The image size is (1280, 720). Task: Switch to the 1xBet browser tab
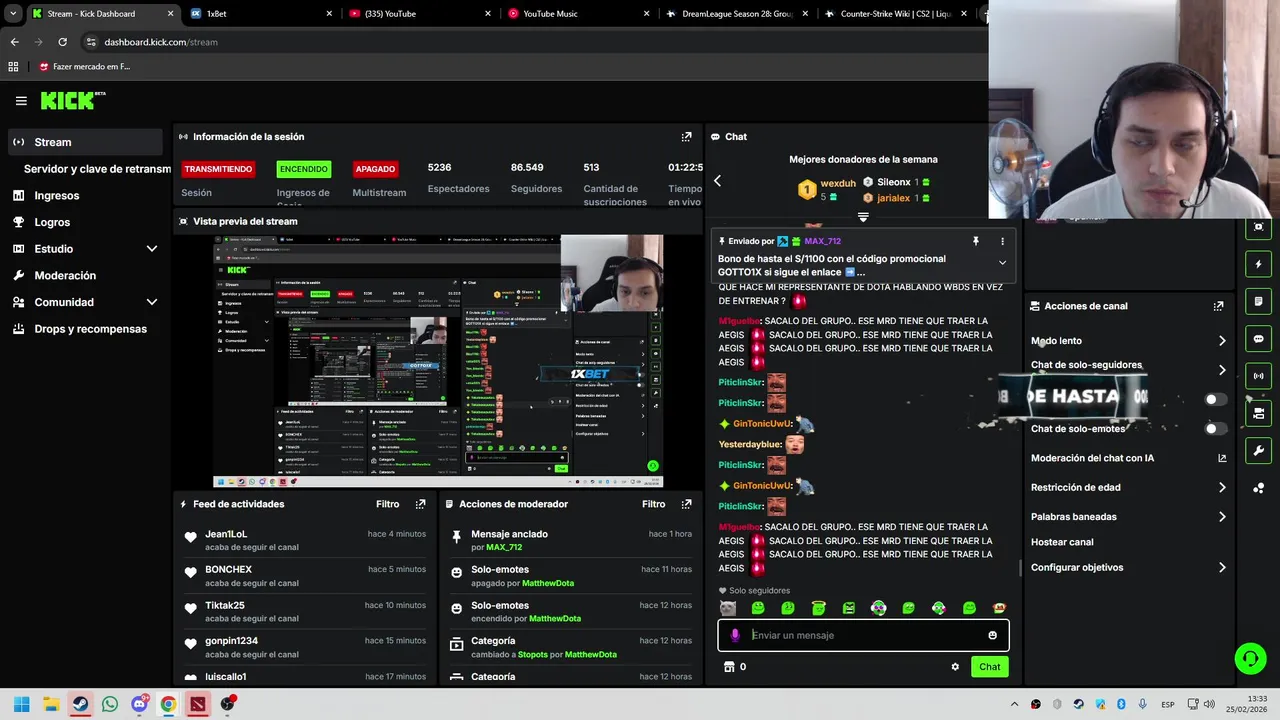pyautogui.click(x=260, y=14)
